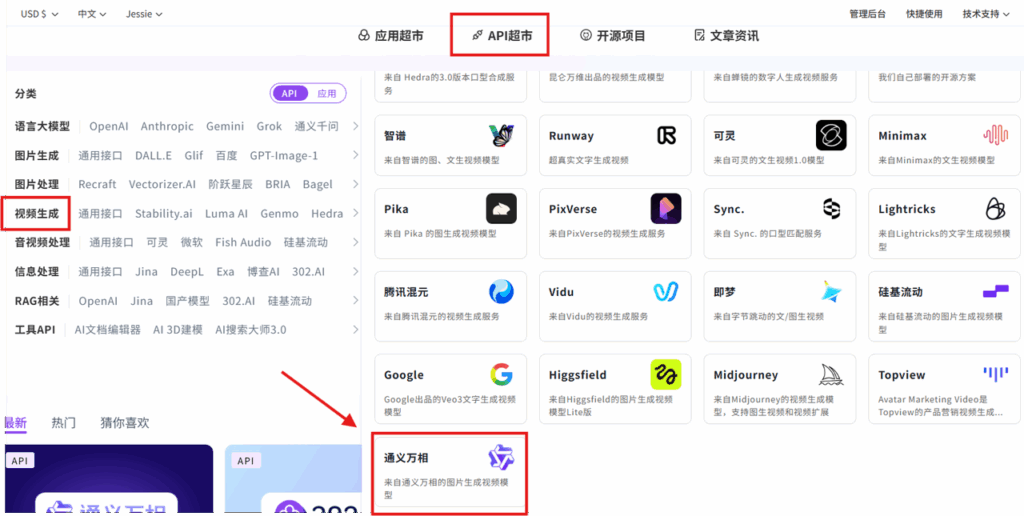
Task: Click Luma AI in the video row
Action: pos(227,214)
